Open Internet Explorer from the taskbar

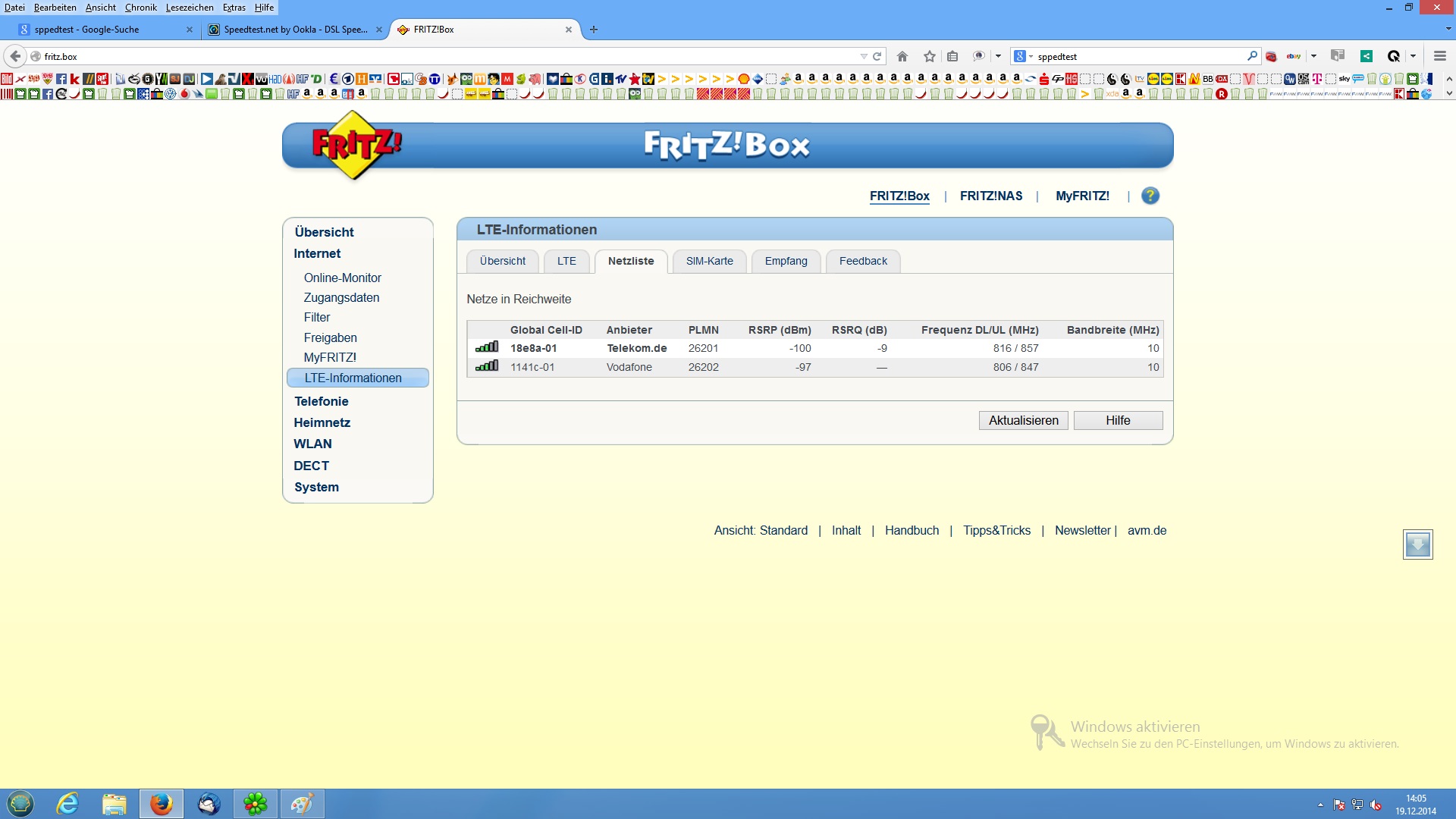[x=68, y=804]
